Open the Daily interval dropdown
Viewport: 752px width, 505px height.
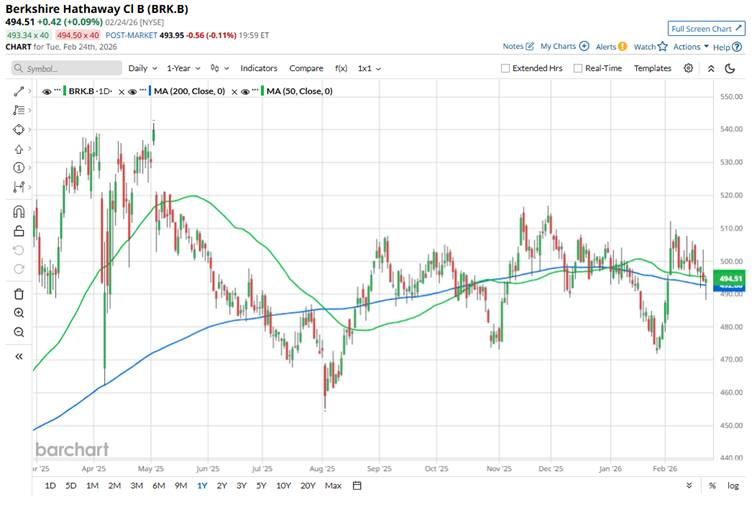click(x=141, y=68)
